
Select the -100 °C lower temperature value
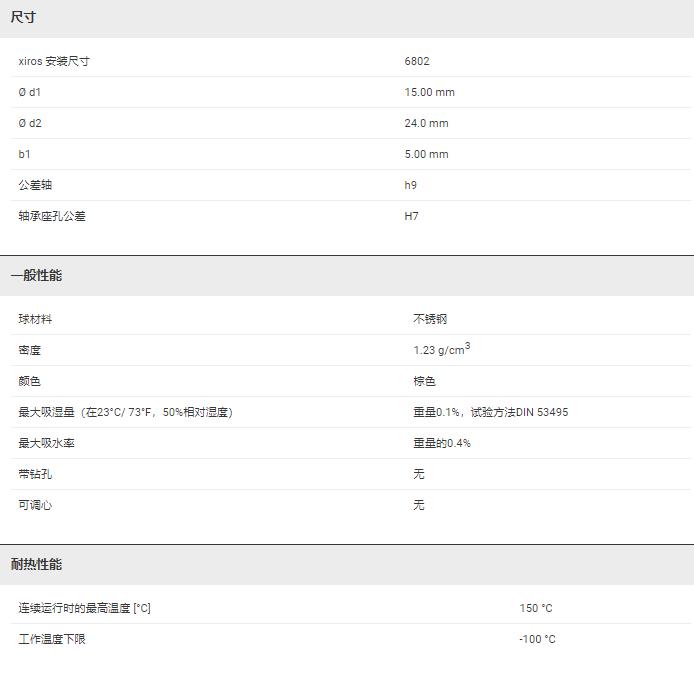(537, 639)
